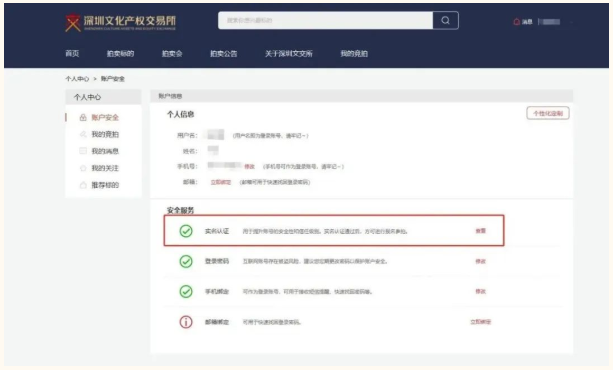Open the 拍卖标的 navigation item

(120, 54)
